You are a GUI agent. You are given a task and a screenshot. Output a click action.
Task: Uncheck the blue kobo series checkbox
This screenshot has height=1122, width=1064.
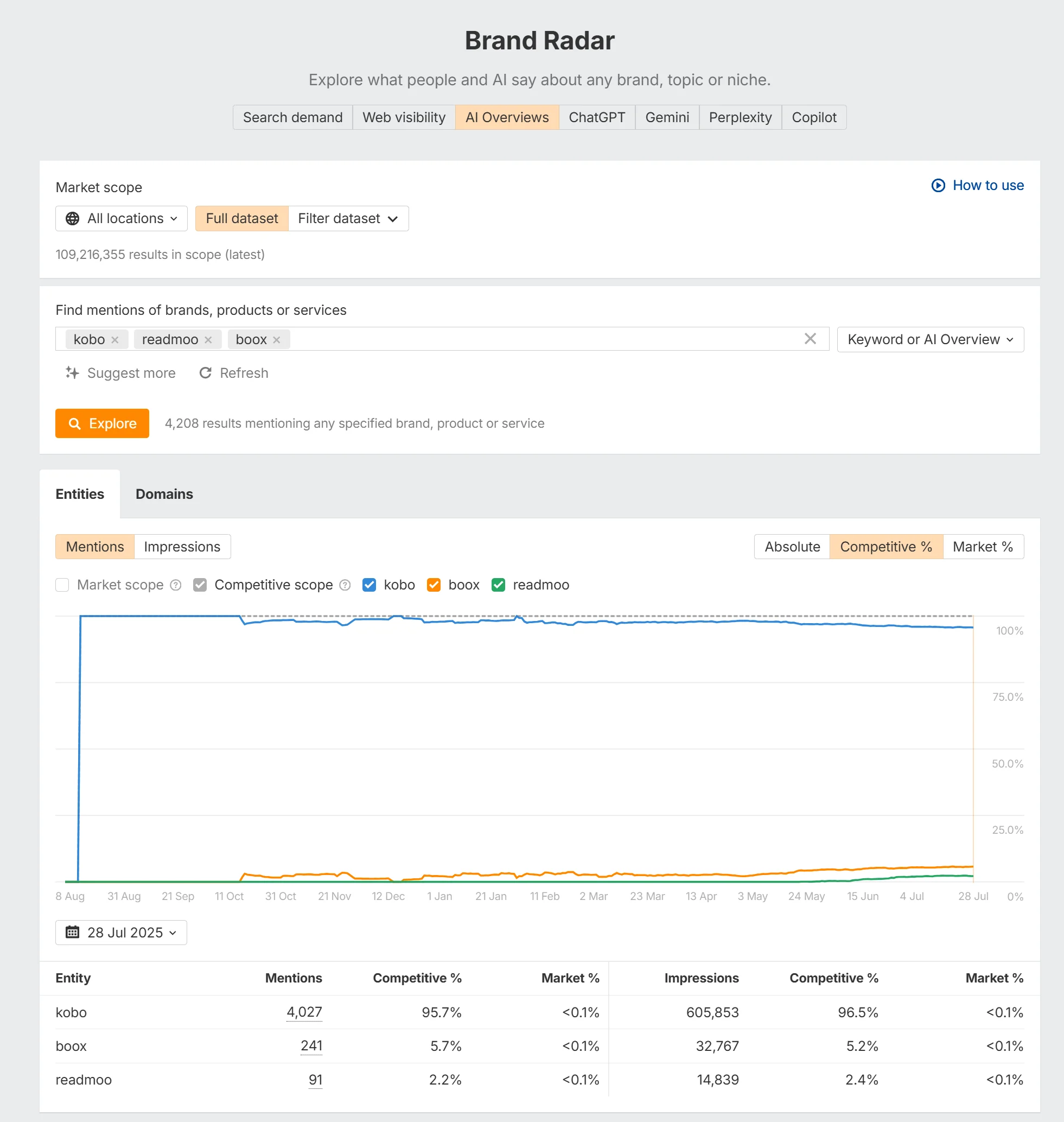click(369, 585)
